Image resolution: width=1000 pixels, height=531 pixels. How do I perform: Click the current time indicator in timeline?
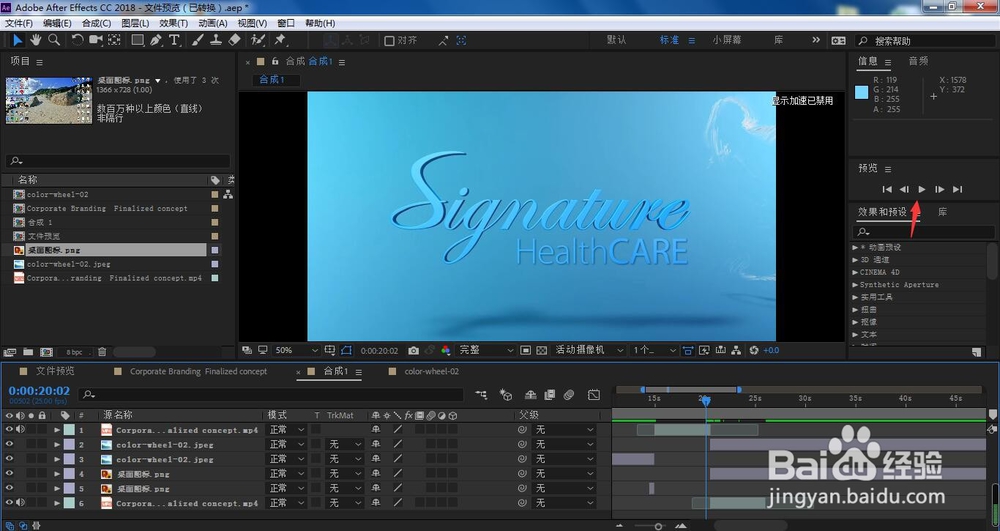pos(705,400)
